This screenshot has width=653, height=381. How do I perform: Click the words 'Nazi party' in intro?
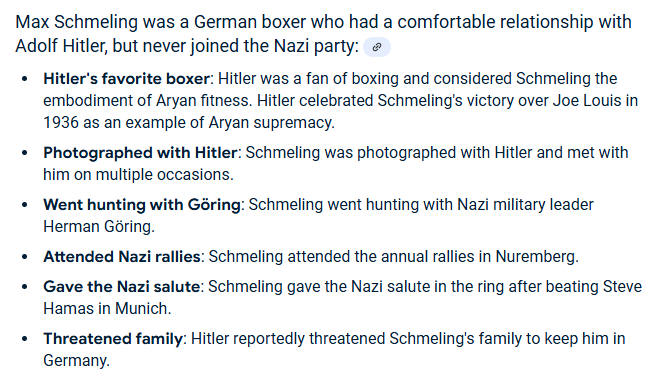click(314, 46)
